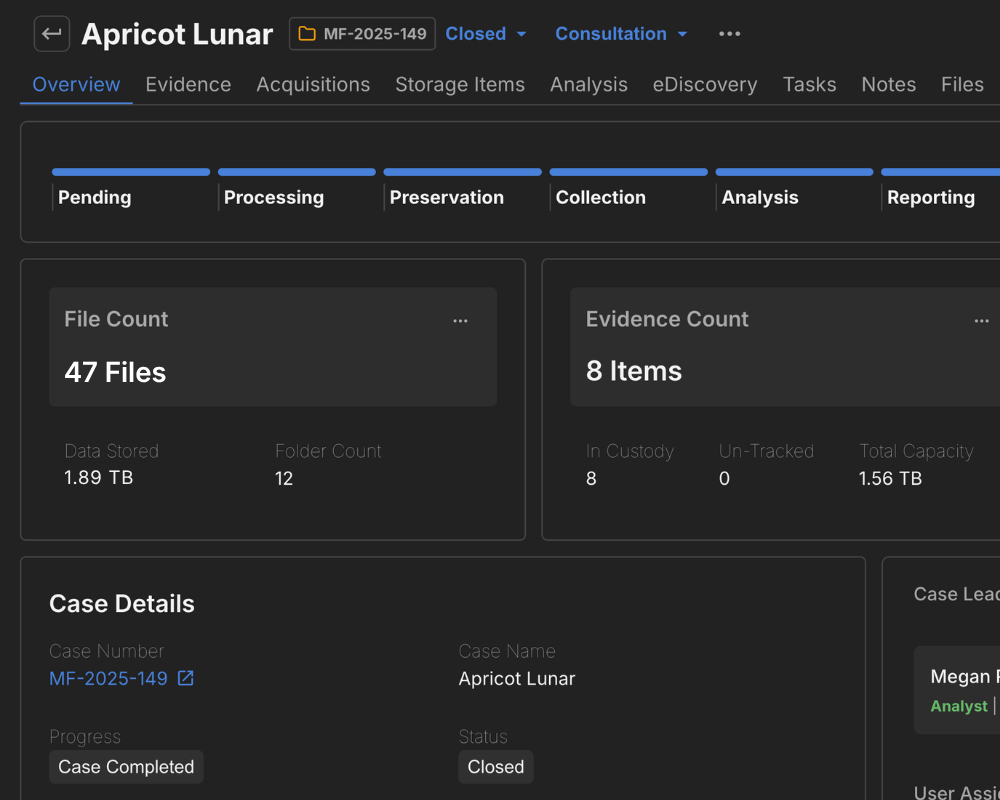
Task: Click the Case Completed progress chip
Action: [126, 767]
